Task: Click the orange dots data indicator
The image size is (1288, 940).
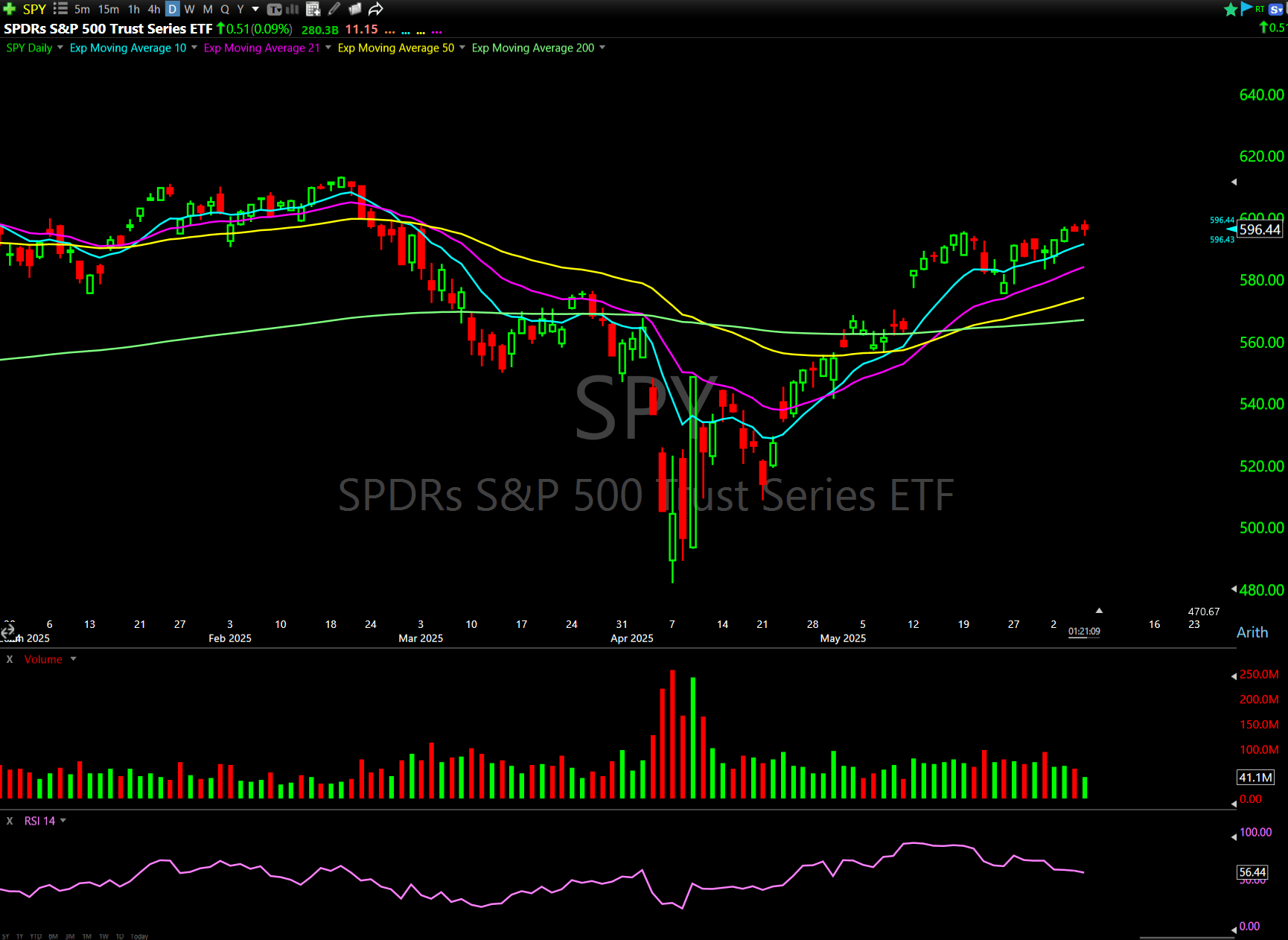Action: pyautogui.click(x=389, y=32)
